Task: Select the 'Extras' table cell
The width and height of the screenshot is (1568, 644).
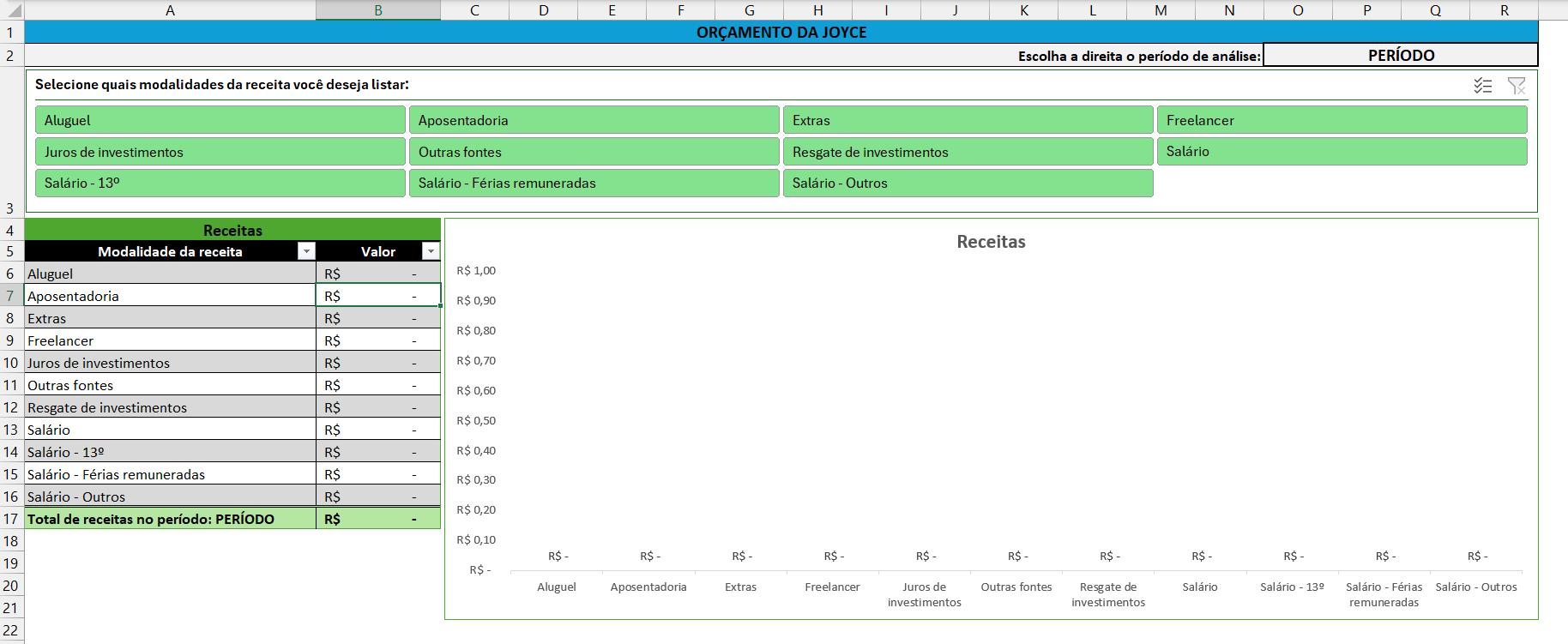Action: point(170,318)
